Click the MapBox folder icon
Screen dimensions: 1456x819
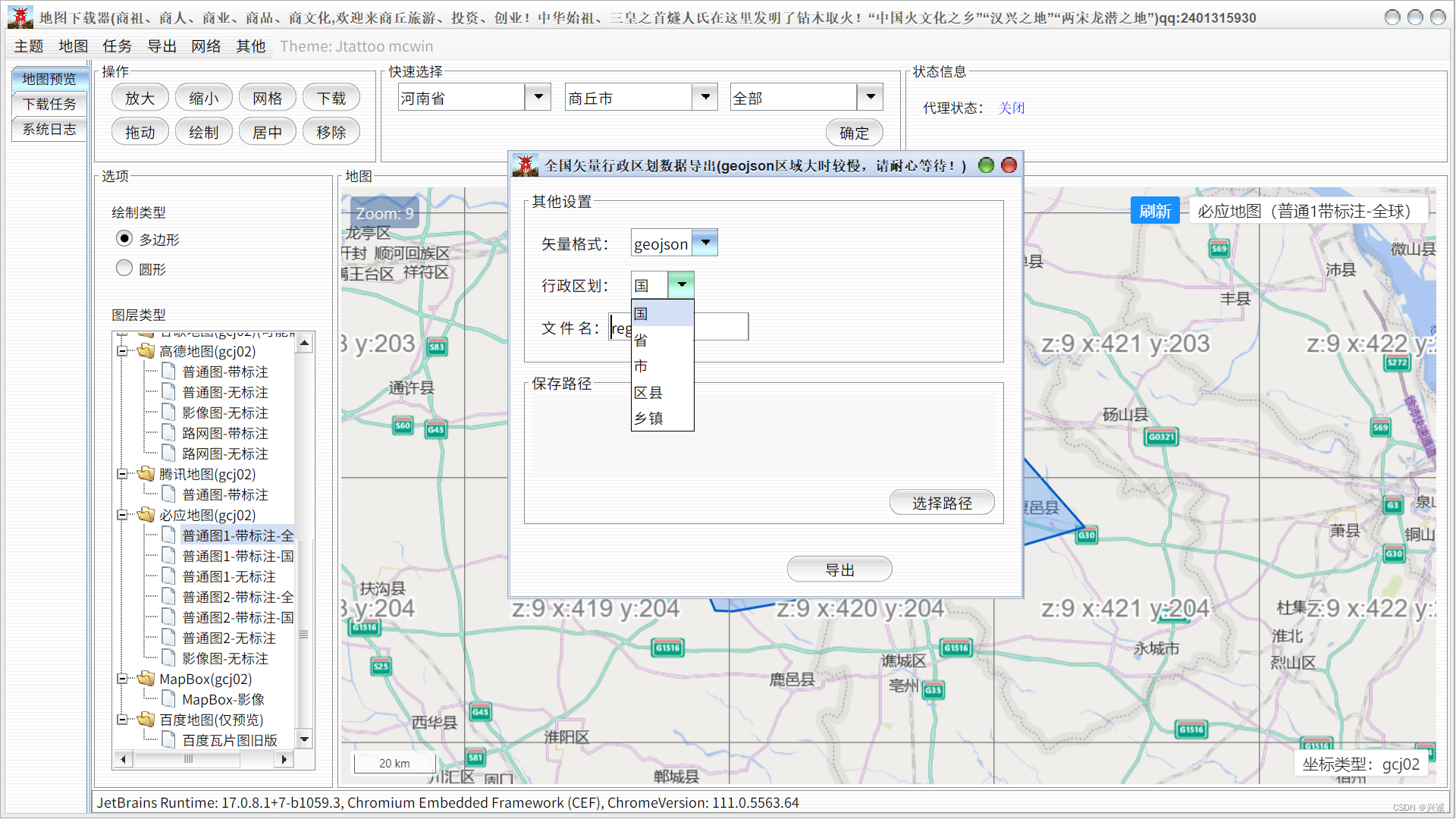pyautogui.click(x=146, y=679)
